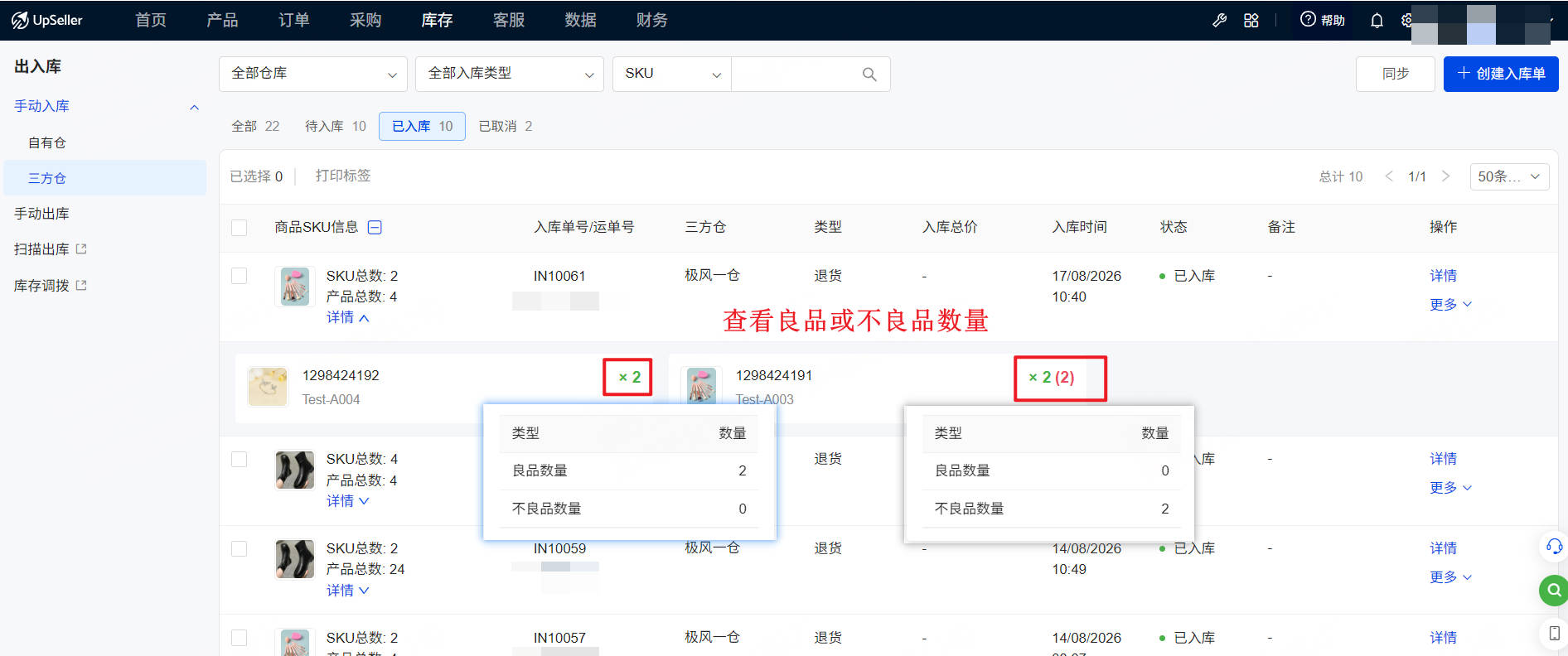Open 详情 link in IN10057 action column

(1443, 638)
